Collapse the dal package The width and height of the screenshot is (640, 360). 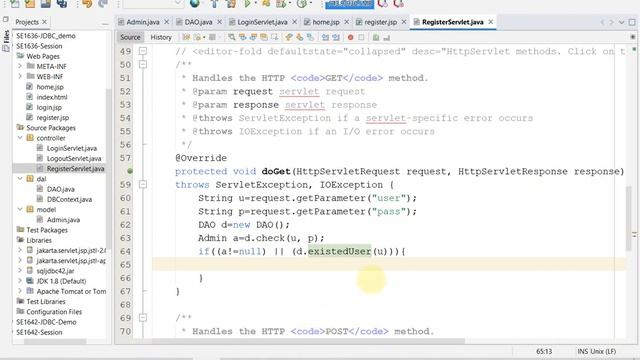click(x=20, y=179)
